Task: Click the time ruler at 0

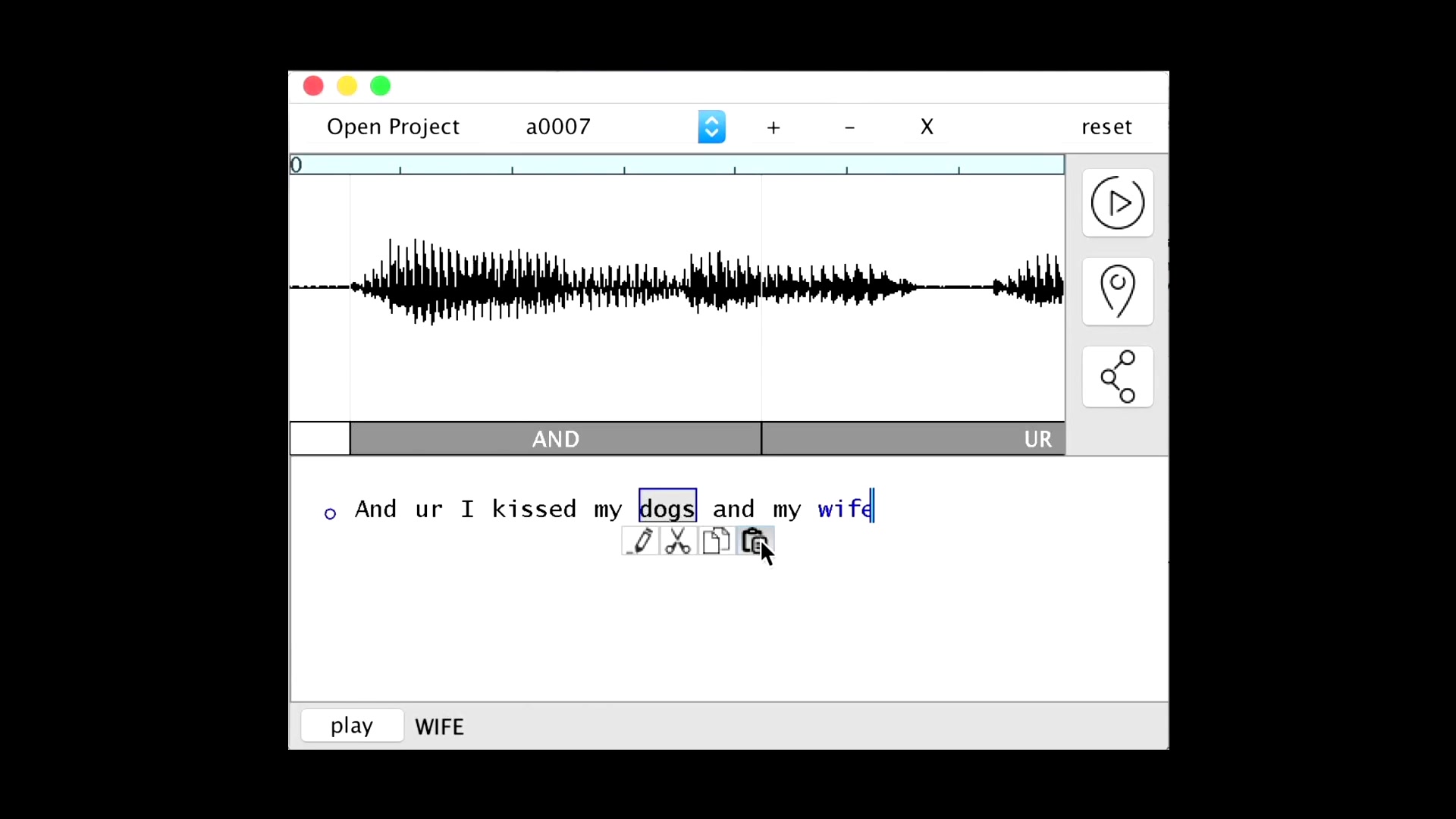Action: pos(297,165)
